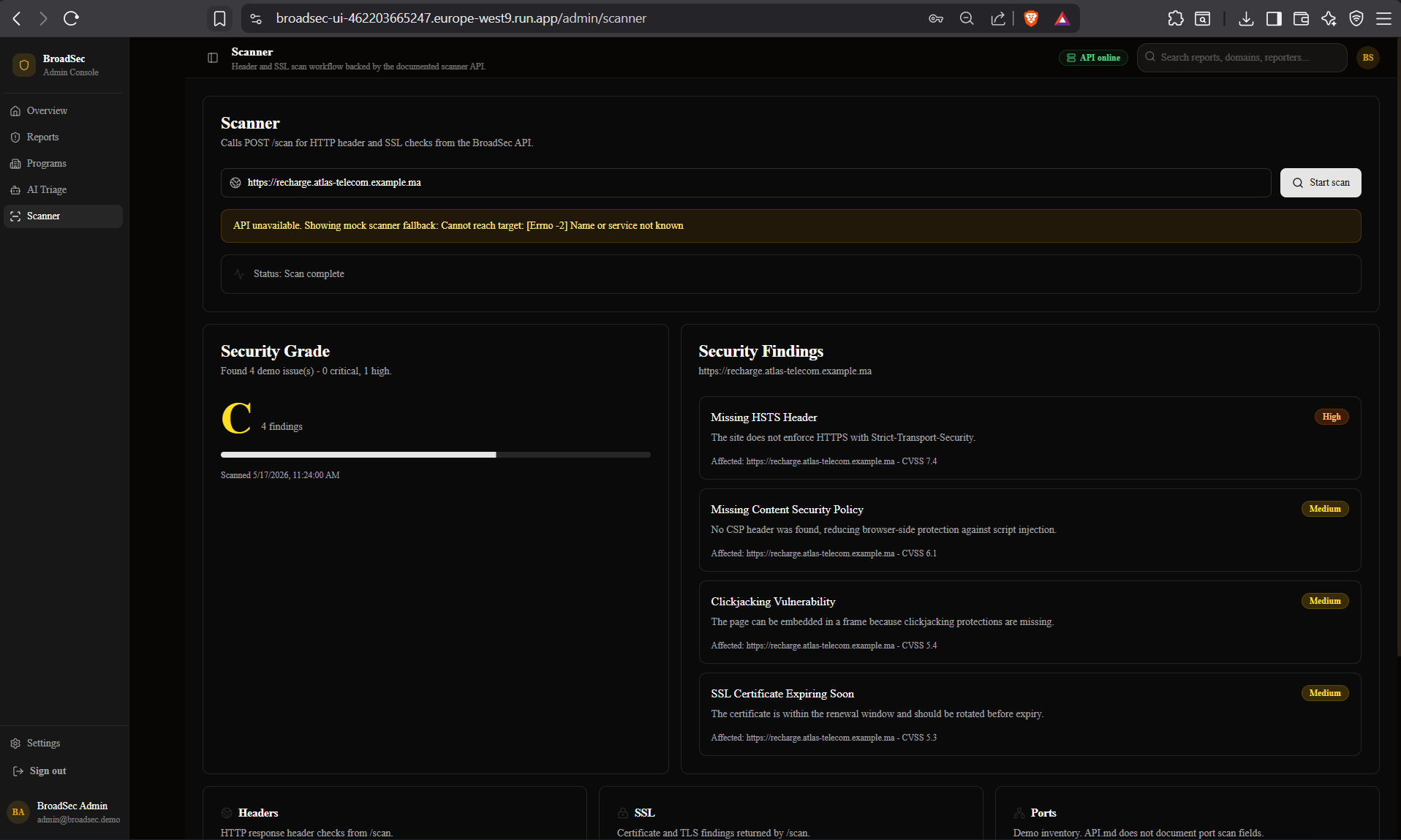The height and width of the screenshot is (840, 1401).
Task: Open the Overview sidebar item
Action: click(x=64, y=111)
